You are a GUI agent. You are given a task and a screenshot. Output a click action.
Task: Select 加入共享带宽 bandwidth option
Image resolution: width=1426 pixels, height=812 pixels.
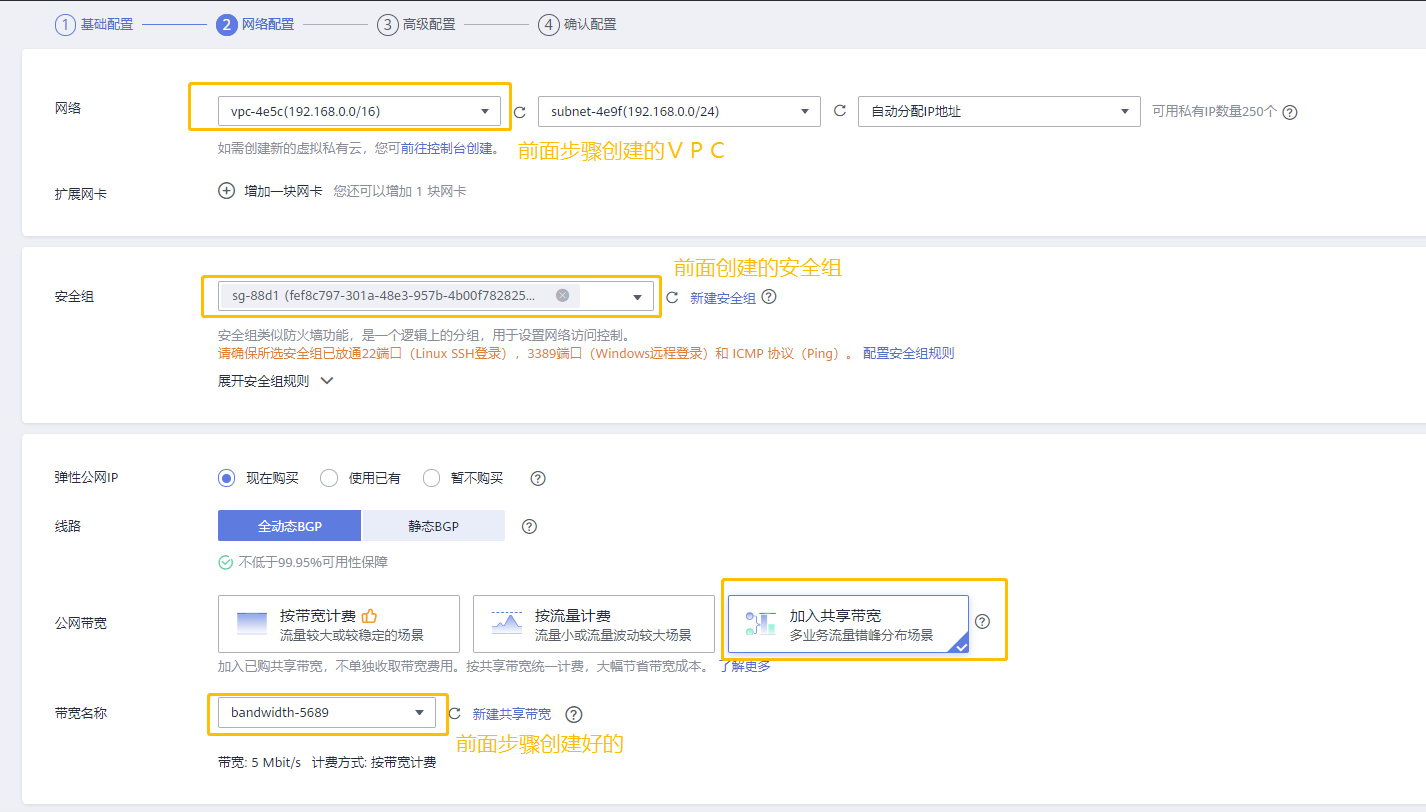[x=849, y=624]
